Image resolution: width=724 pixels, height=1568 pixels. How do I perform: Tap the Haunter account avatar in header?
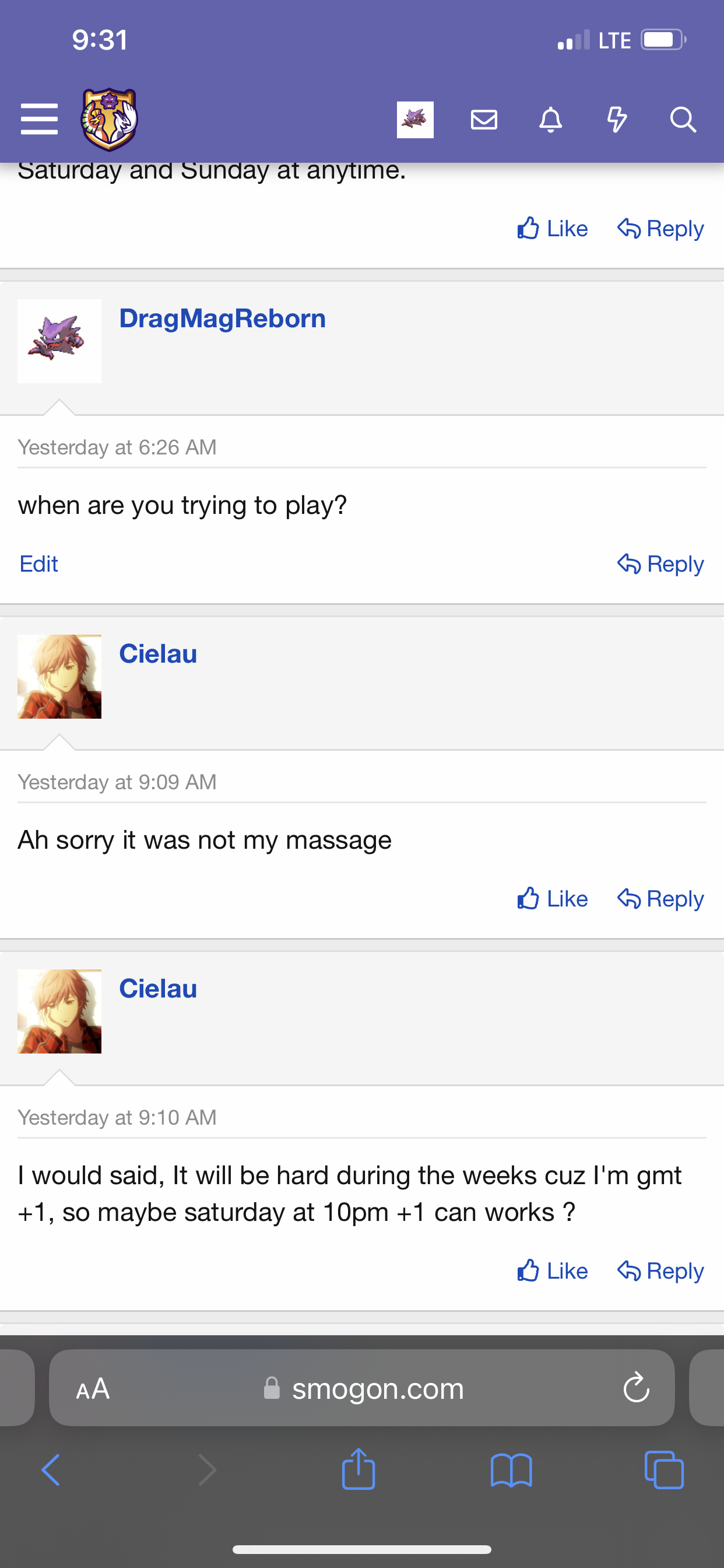click(415, 120)
